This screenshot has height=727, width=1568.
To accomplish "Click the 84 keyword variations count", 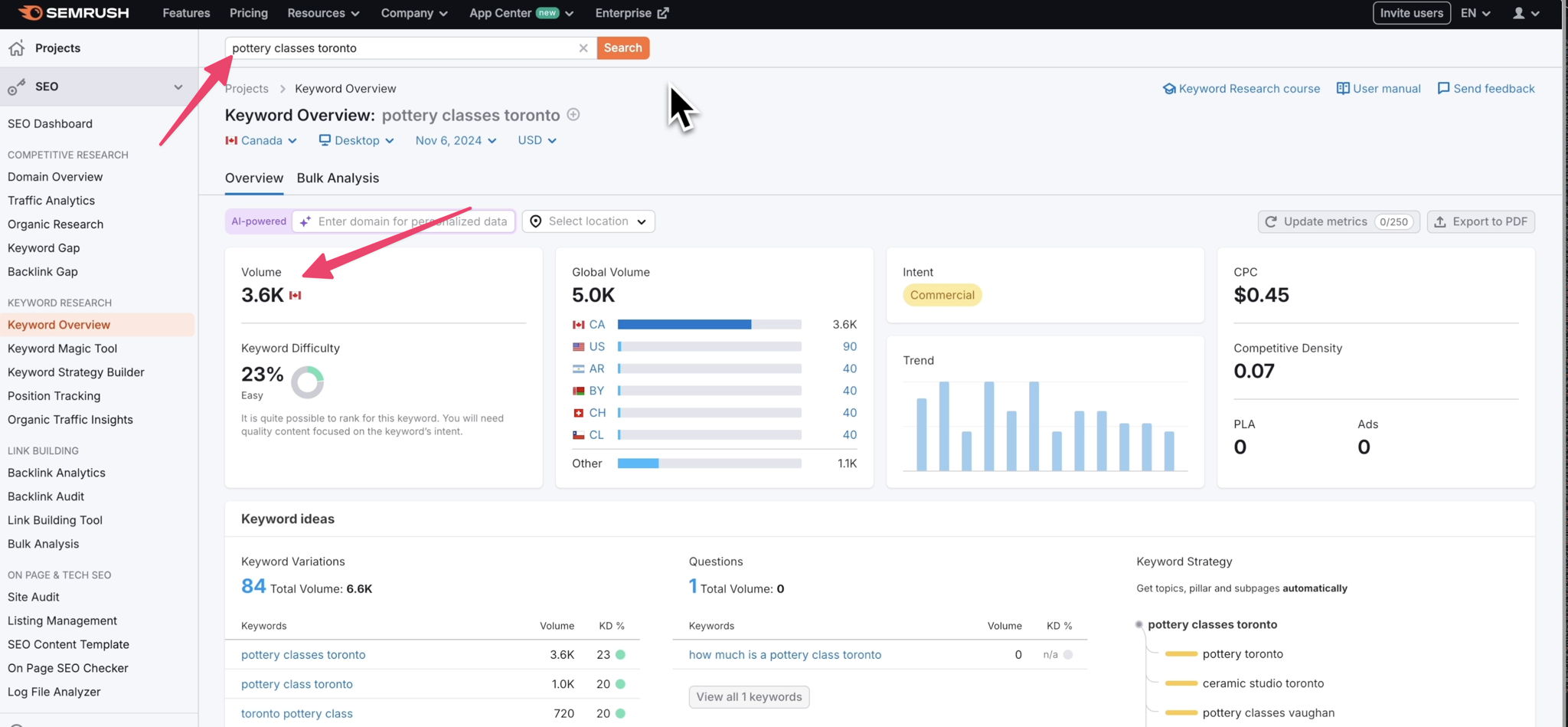I will 253,587.
